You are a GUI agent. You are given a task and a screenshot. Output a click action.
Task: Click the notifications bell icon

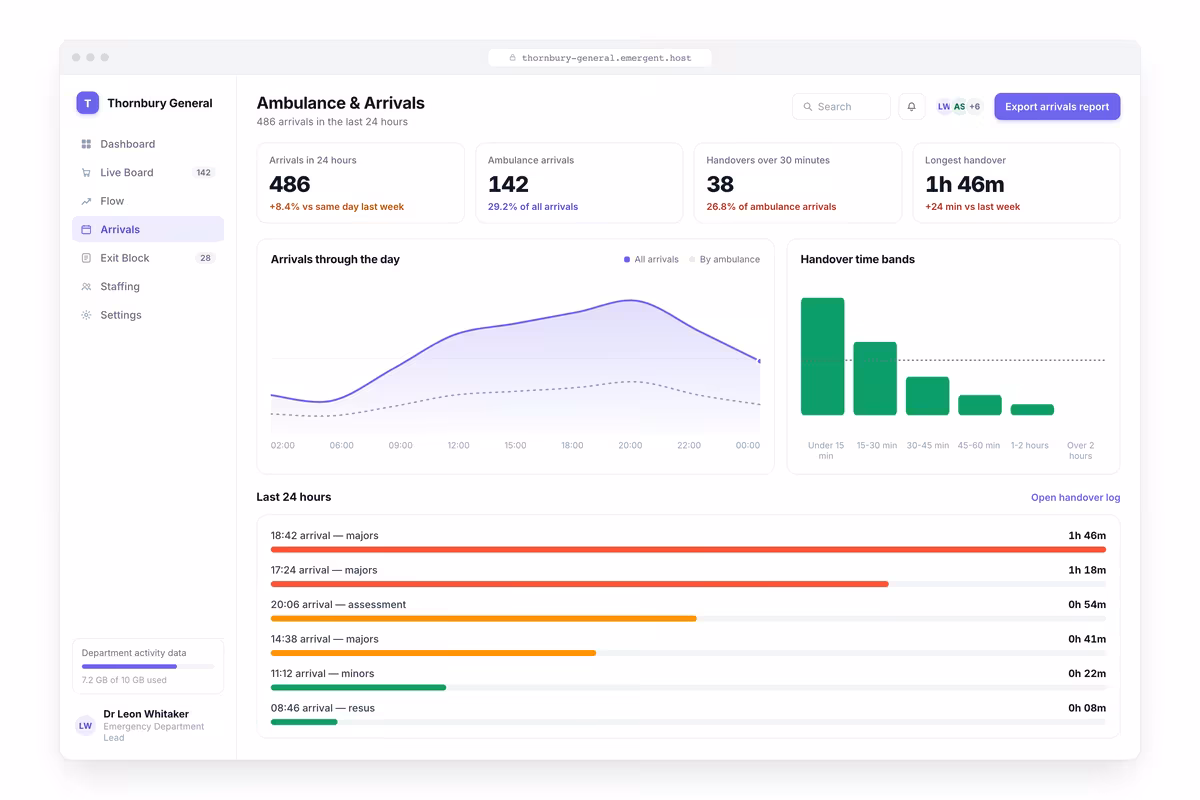pyautogui.click(x=911, y=107)
